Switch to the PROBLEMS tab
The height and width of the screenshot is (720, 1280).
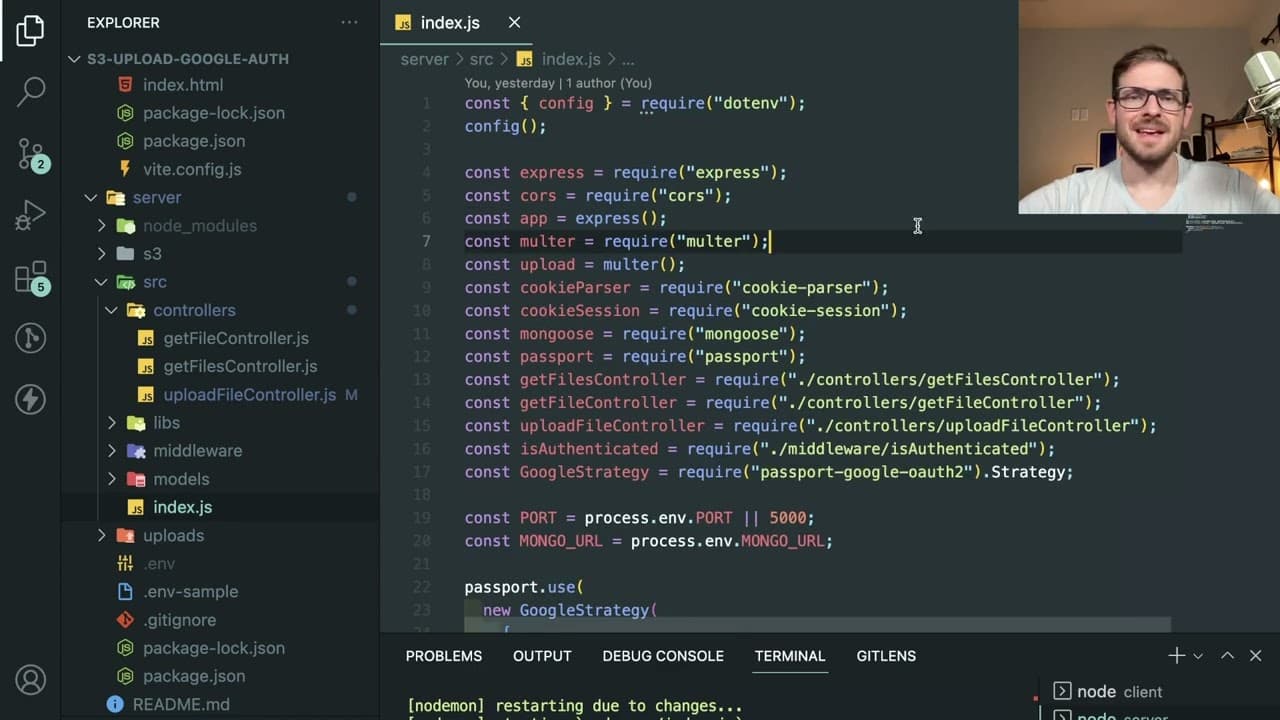(444, 656)
